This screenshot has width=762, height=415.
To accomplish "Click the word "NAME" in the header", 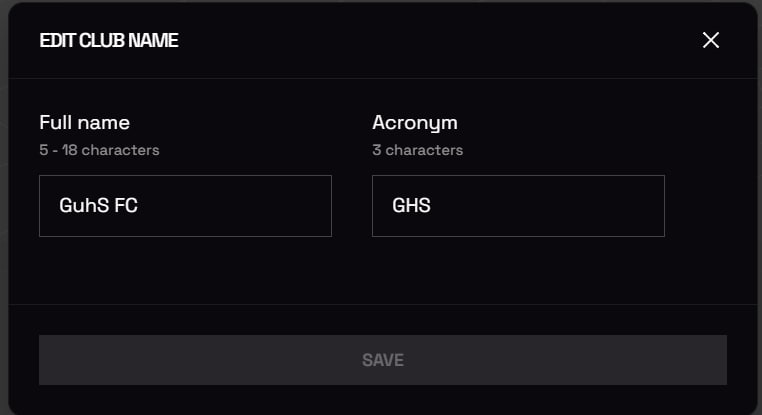I will click(x=155, y=41).
